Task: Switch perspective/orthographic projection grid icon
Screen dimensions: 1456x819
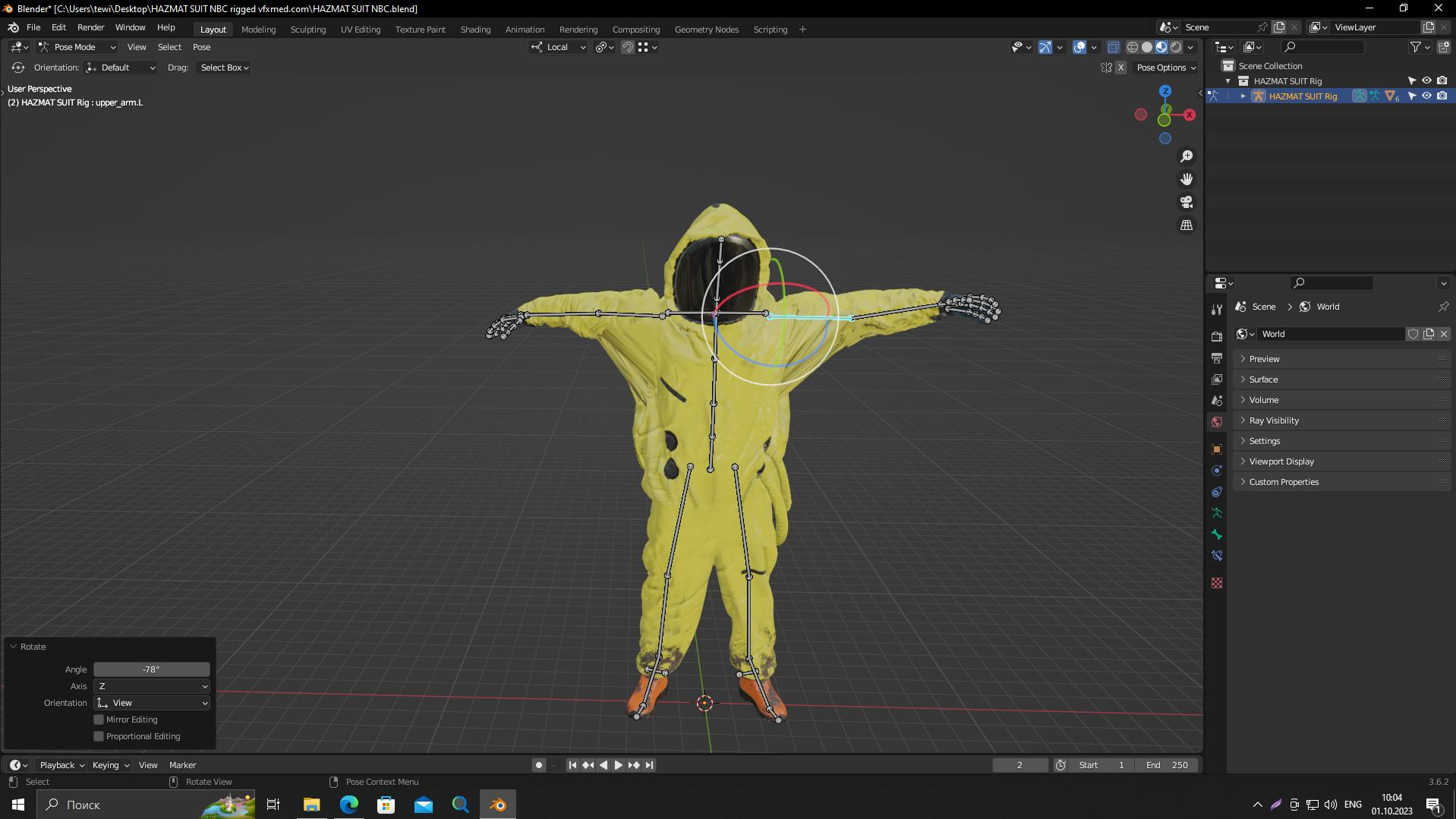Action: click(x=1187, y=225)
